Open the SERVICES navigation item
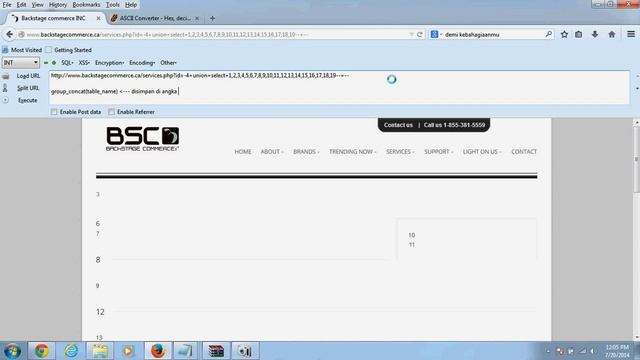640x360 pixels. pyautogui.click(x=400, y=152)
